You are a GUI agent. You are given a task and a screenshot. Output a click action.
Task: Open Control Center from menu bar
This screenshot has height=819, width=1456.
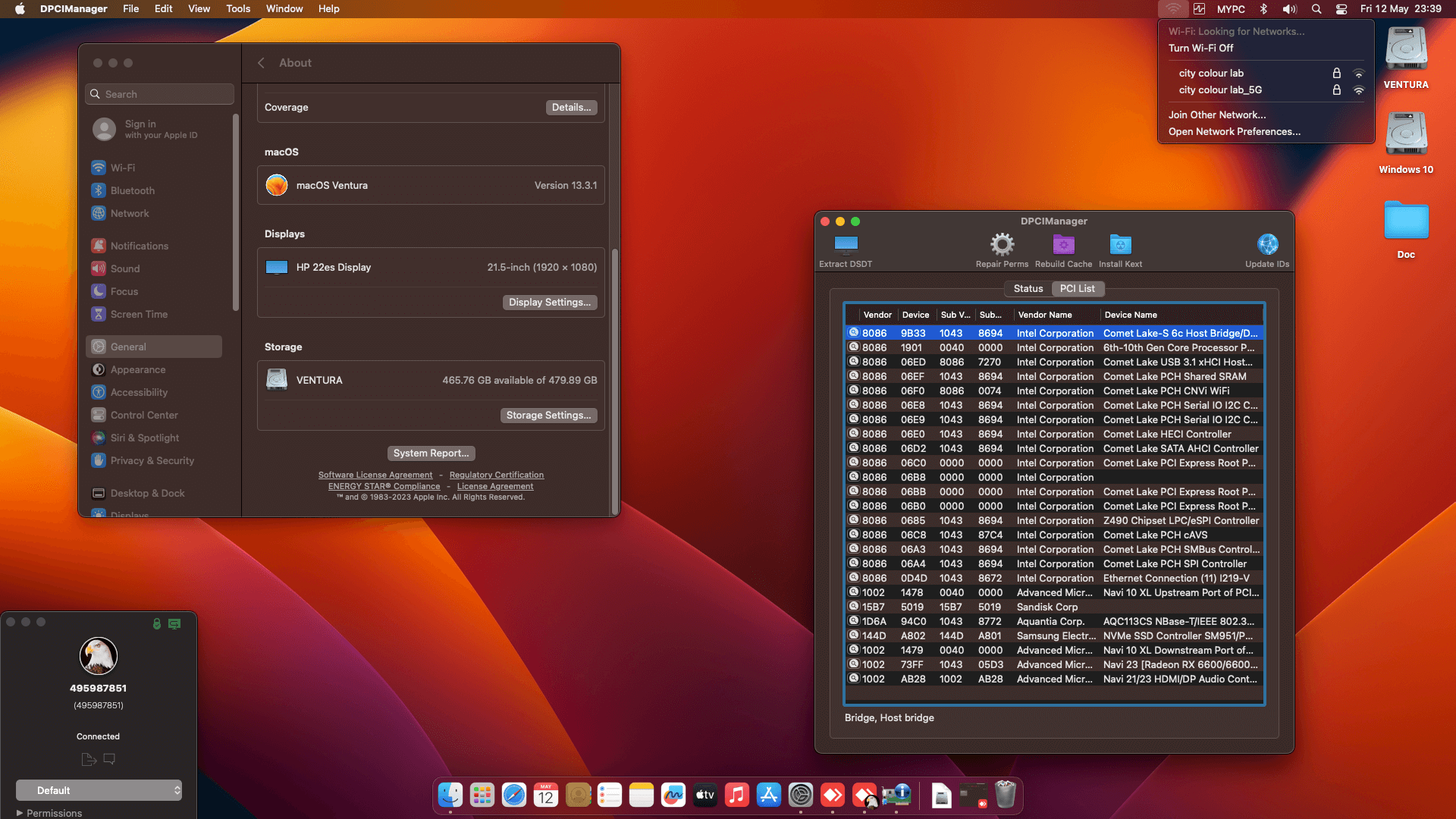[x=1341, y=9]
